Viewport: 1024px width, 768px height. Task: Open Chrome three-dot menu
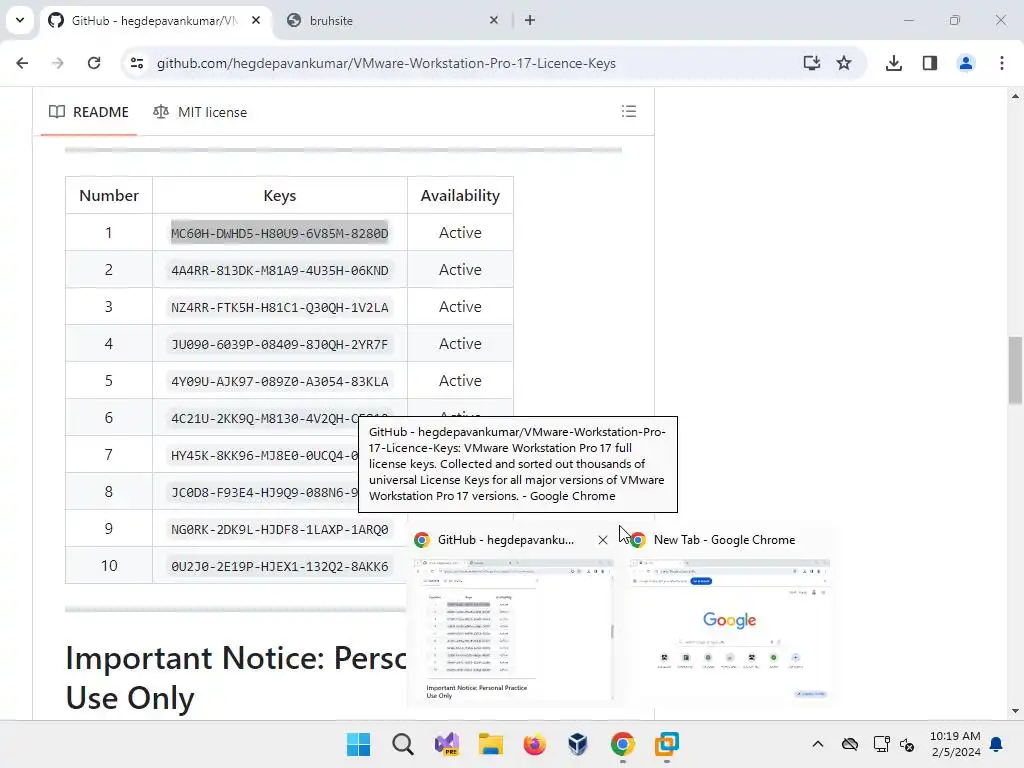1002,63
